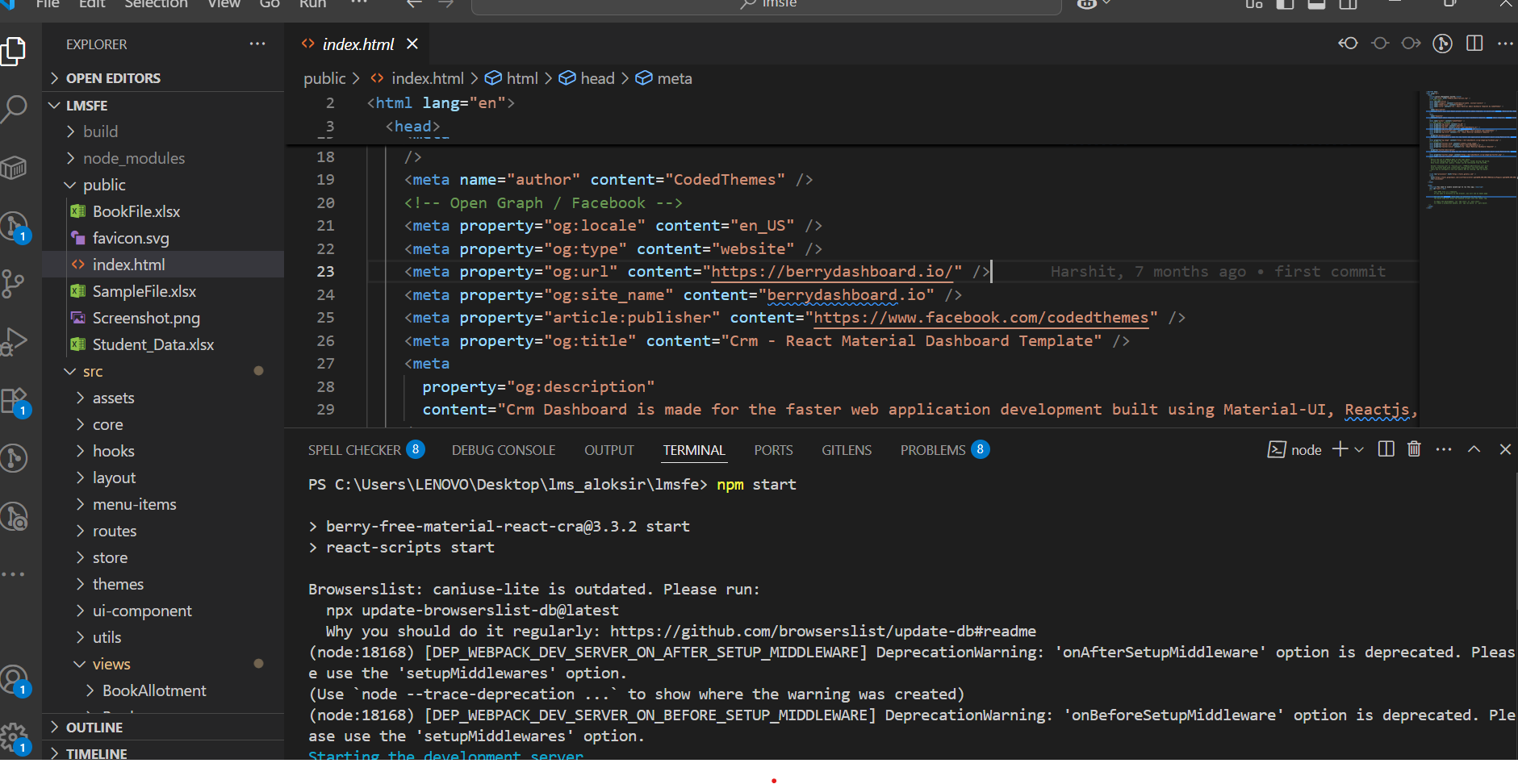Screen dimensions: 1518x784
Task: Click the head breadcrumb segment
Action: click(x=597, y=78)
